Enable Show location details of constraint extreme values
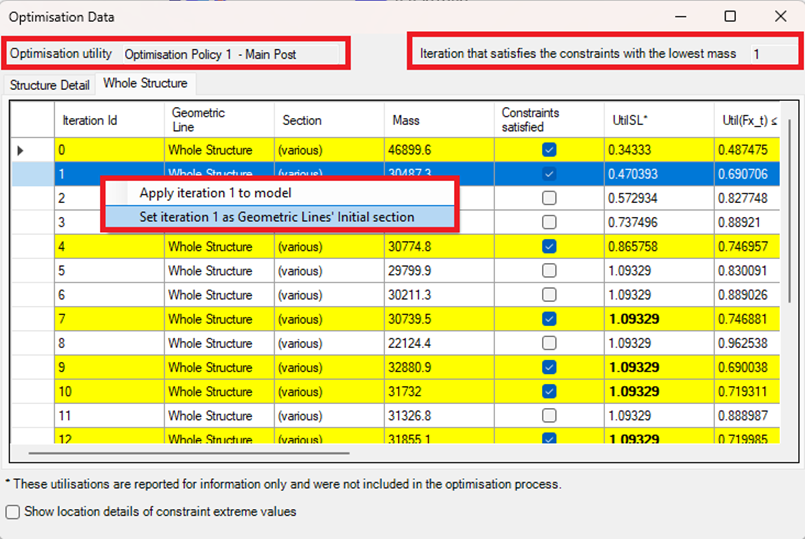This screenshot has height=539, width=805. point(13,512)
